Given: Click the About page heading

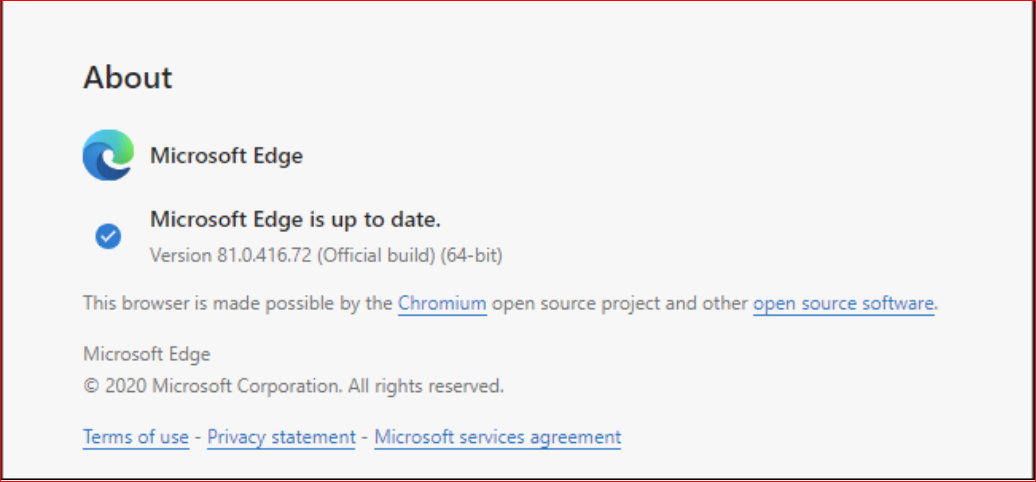Looking at the screenshot, I should click(128, 77).
